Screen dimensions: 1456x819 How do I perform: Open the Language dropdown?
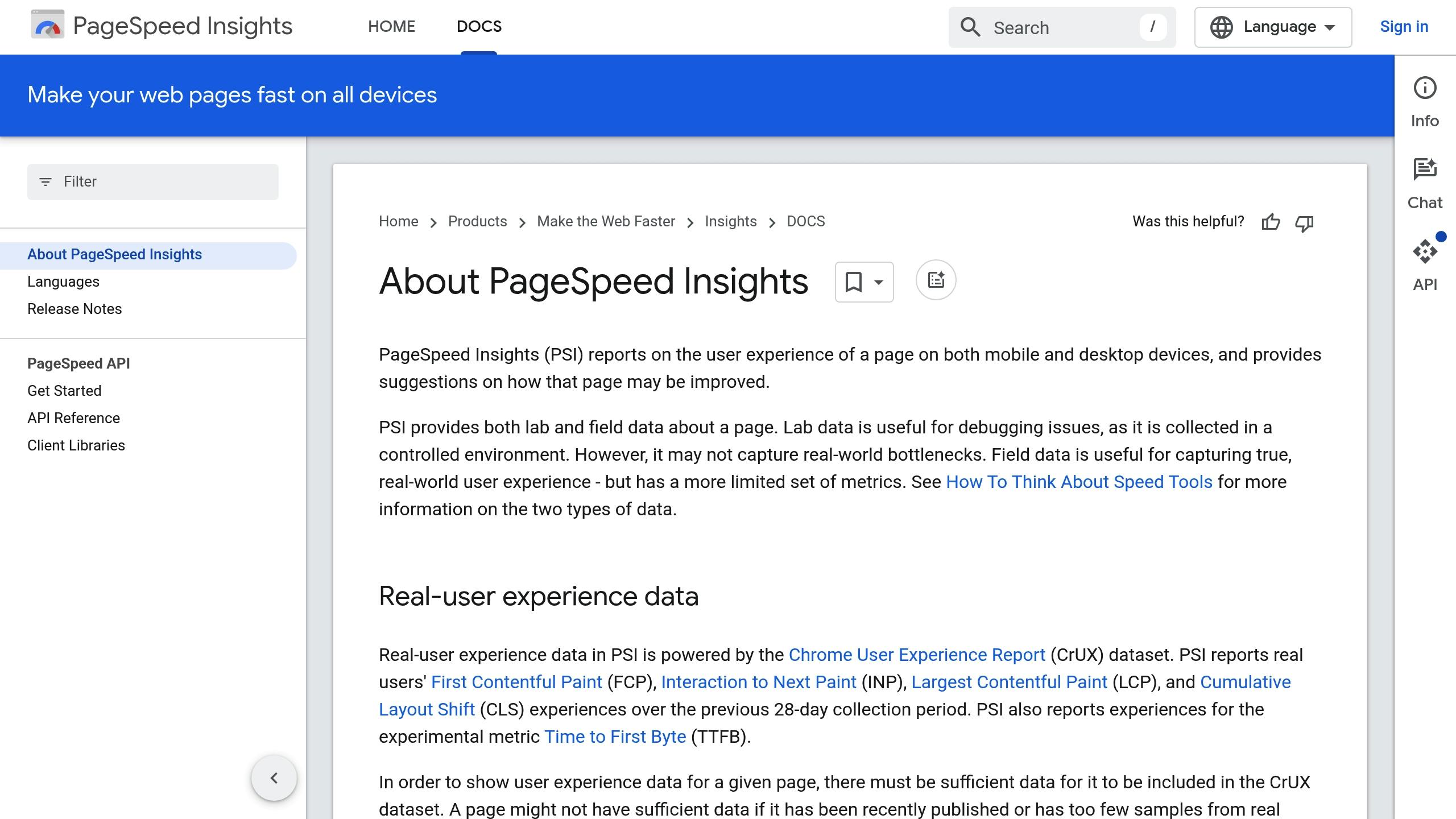[1273, 27]
